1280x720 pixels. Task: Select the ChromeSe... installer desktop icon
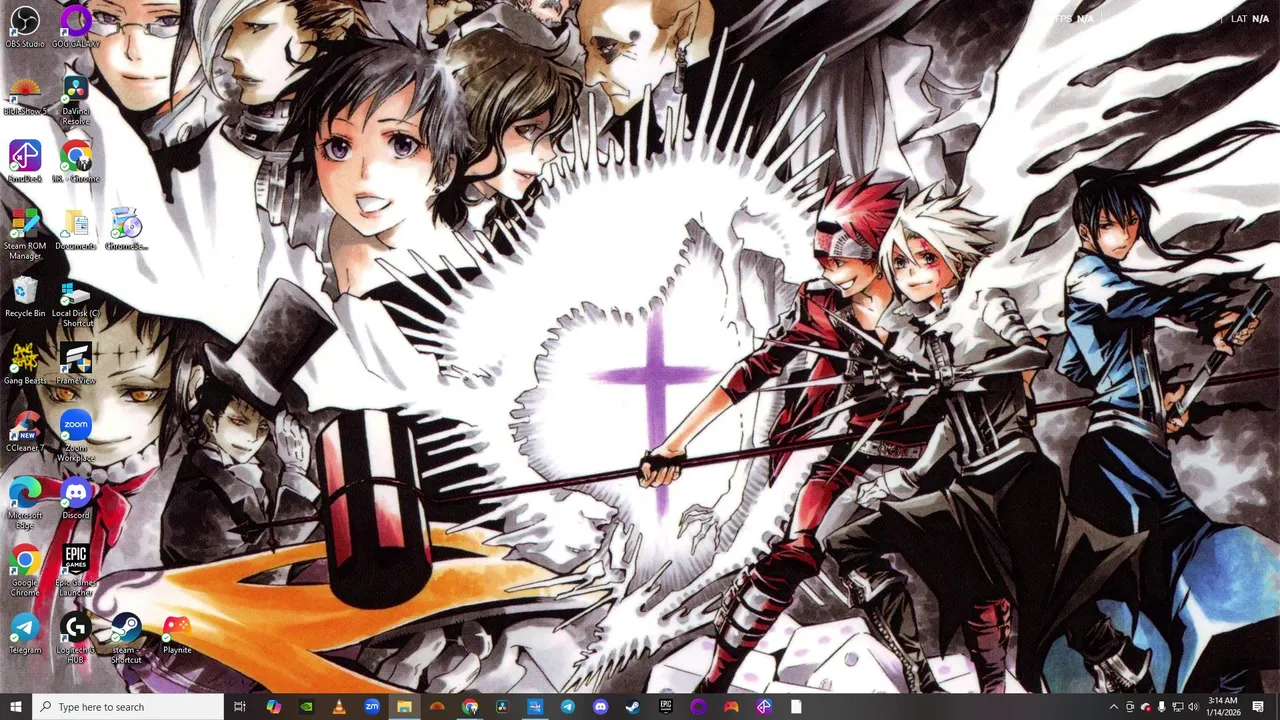126,230
